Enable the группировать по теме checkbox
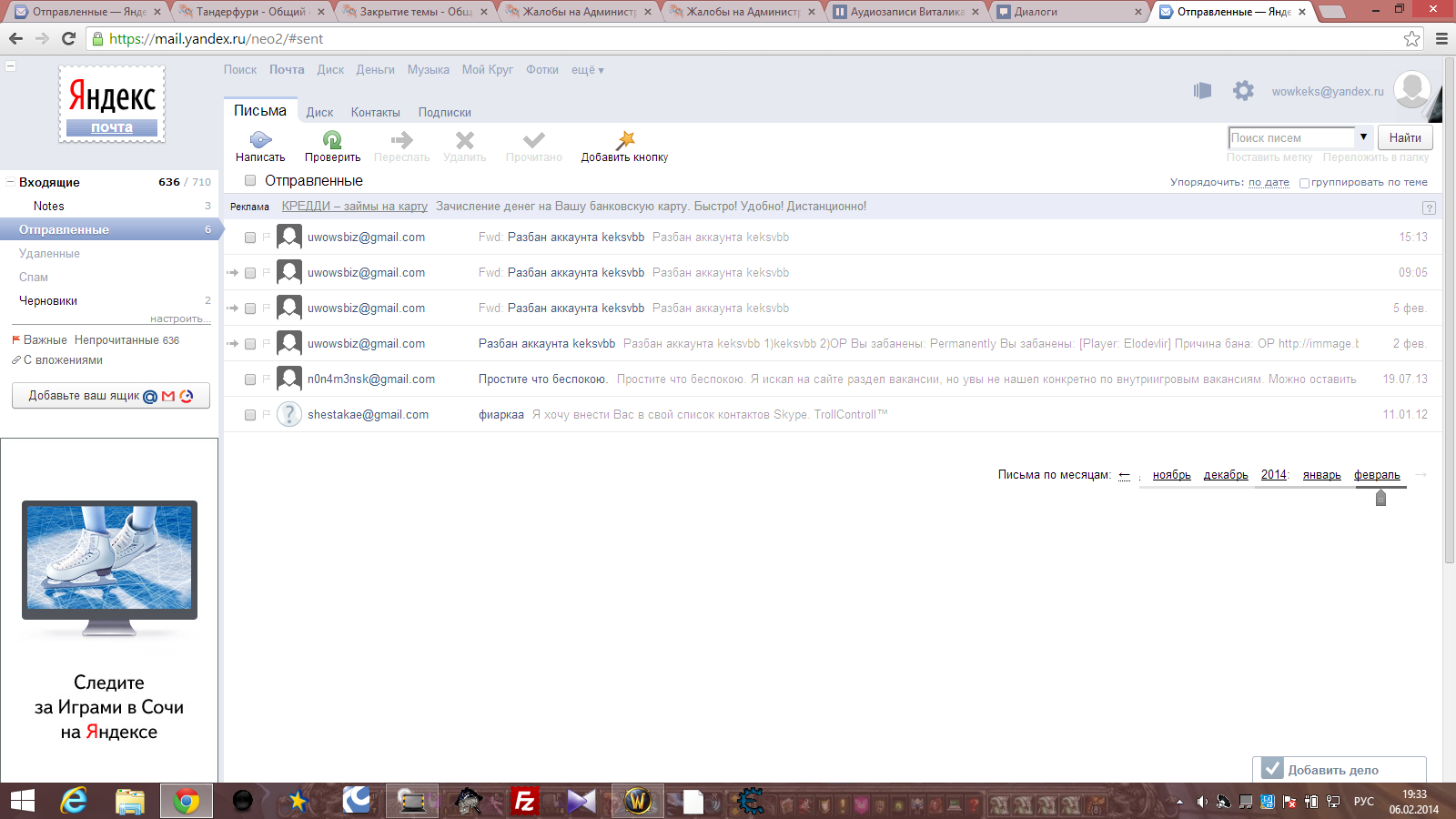Screen dimensions: 1456x819 pyautogui.click(x=1304, y=183)
